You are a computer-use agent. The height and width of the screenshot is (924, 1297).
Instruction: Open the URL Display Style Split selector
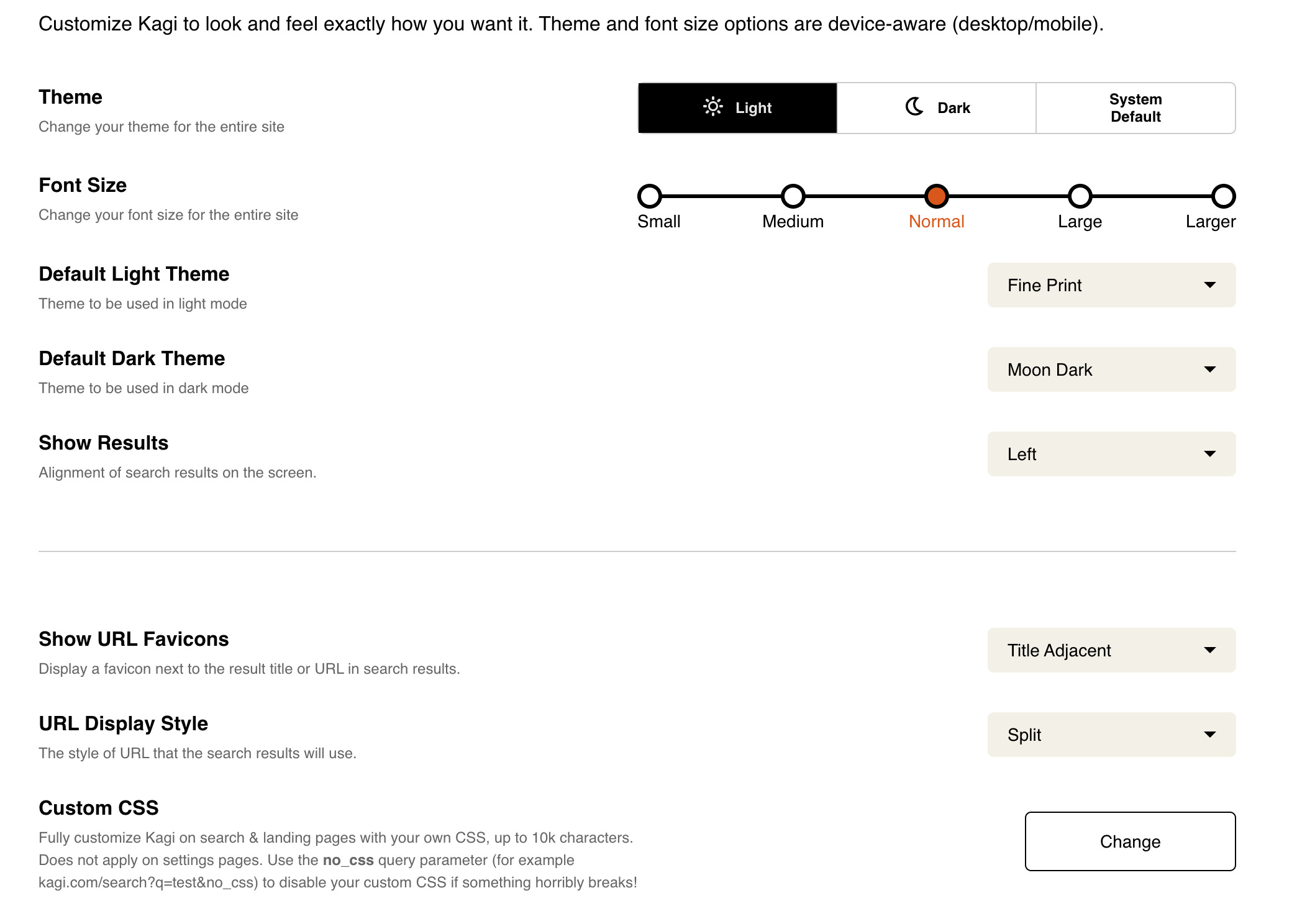click(1111, 735)
